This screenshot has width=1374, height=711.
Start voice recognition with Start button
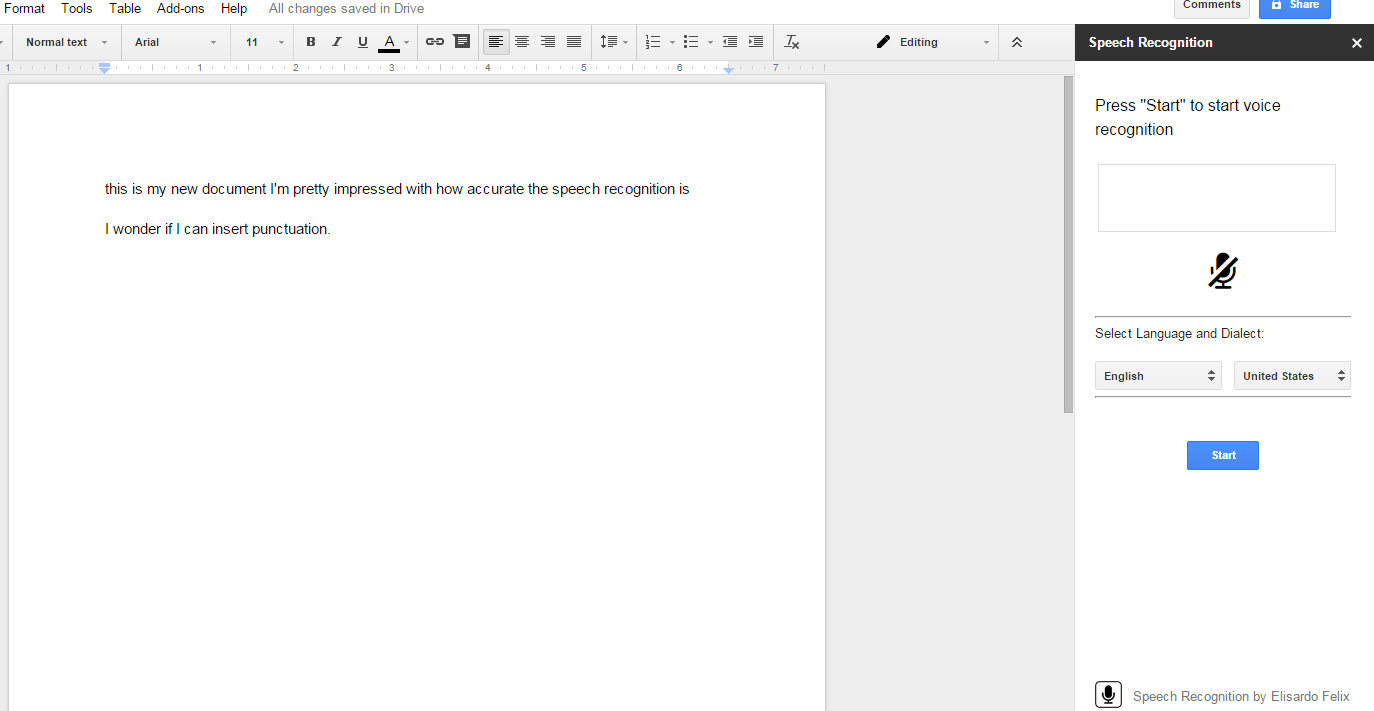pyautogui.click(x=1223, y=455)
